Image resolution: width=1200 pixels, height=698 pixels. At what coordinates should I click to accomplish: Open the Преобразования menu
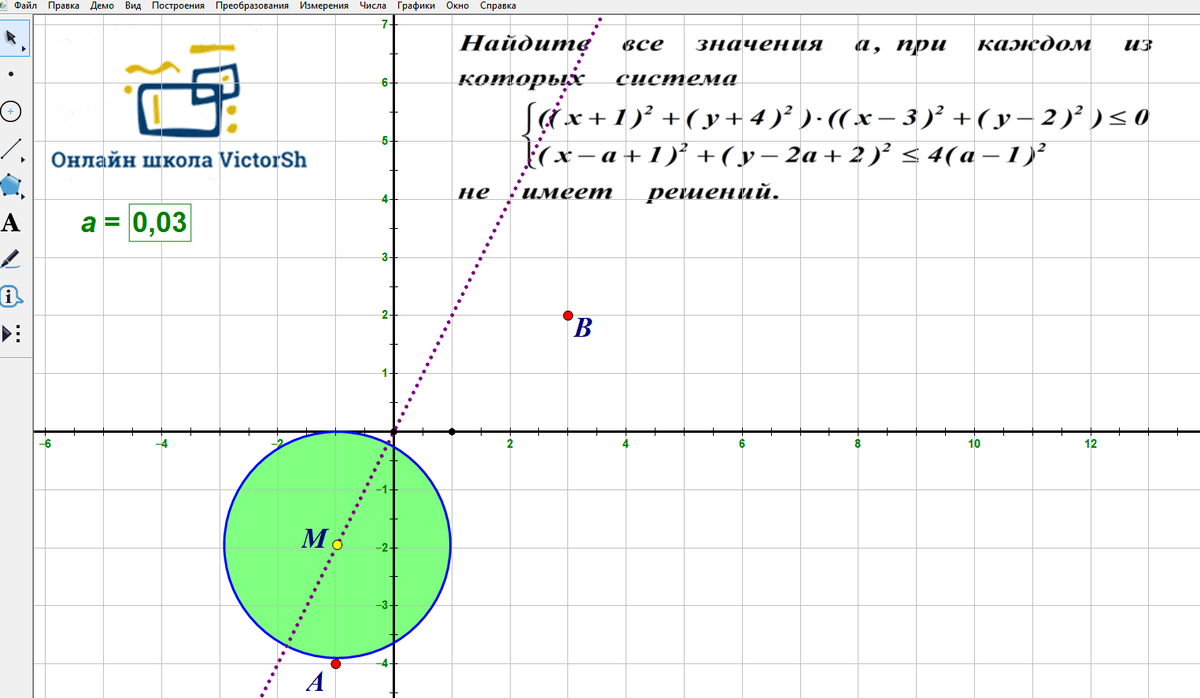tap(254, 5)
